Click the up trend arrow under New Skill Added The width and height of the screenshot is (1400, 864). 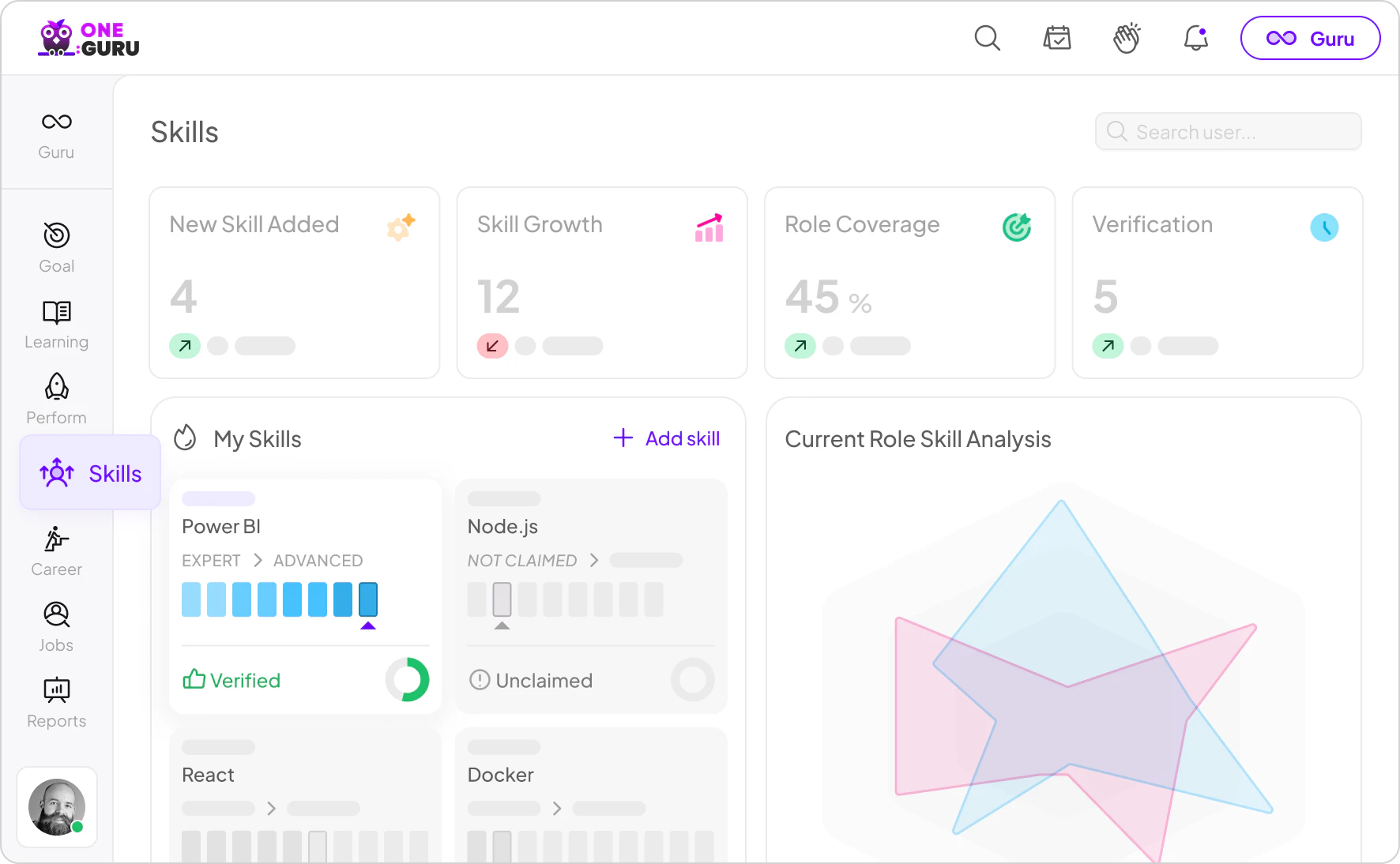185,346
